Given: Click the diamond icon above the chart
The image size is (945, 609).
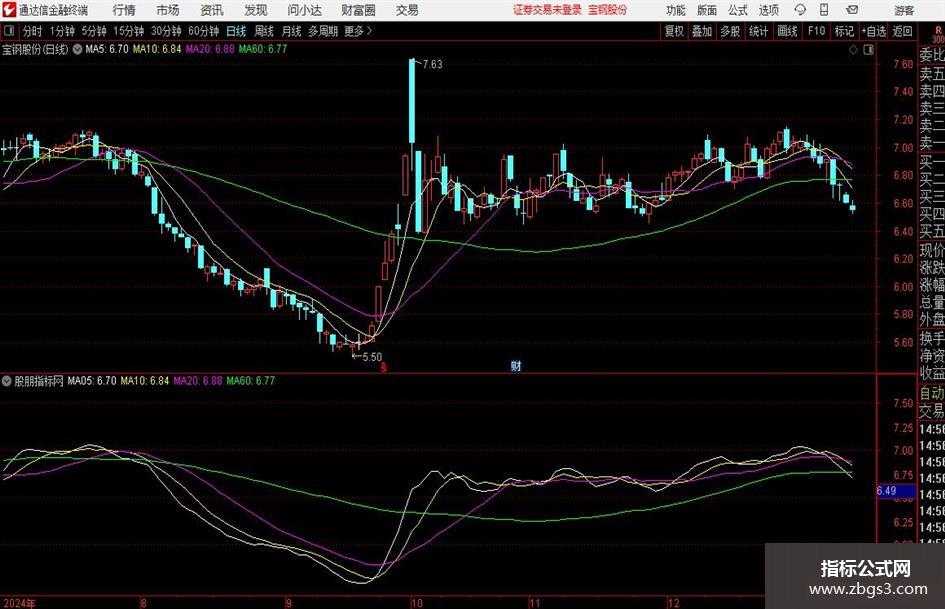Looking at the screenshot, I should pos(853,50).
